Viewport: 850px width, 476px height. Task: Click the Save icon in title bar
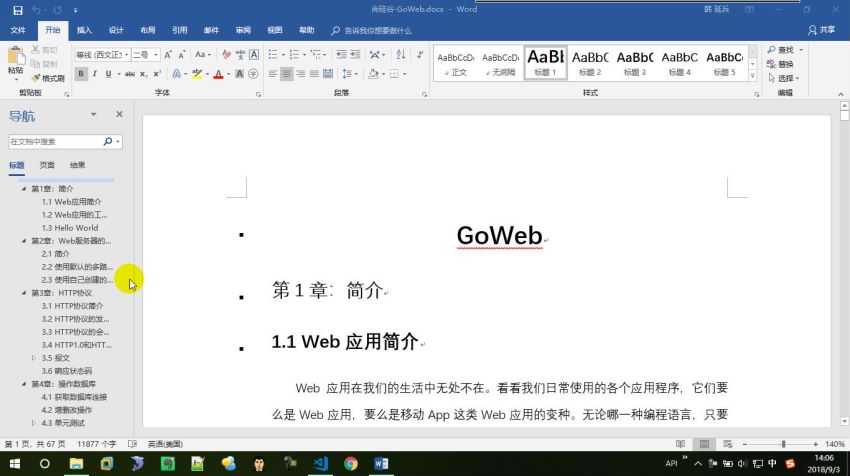[x=18, y=10]
